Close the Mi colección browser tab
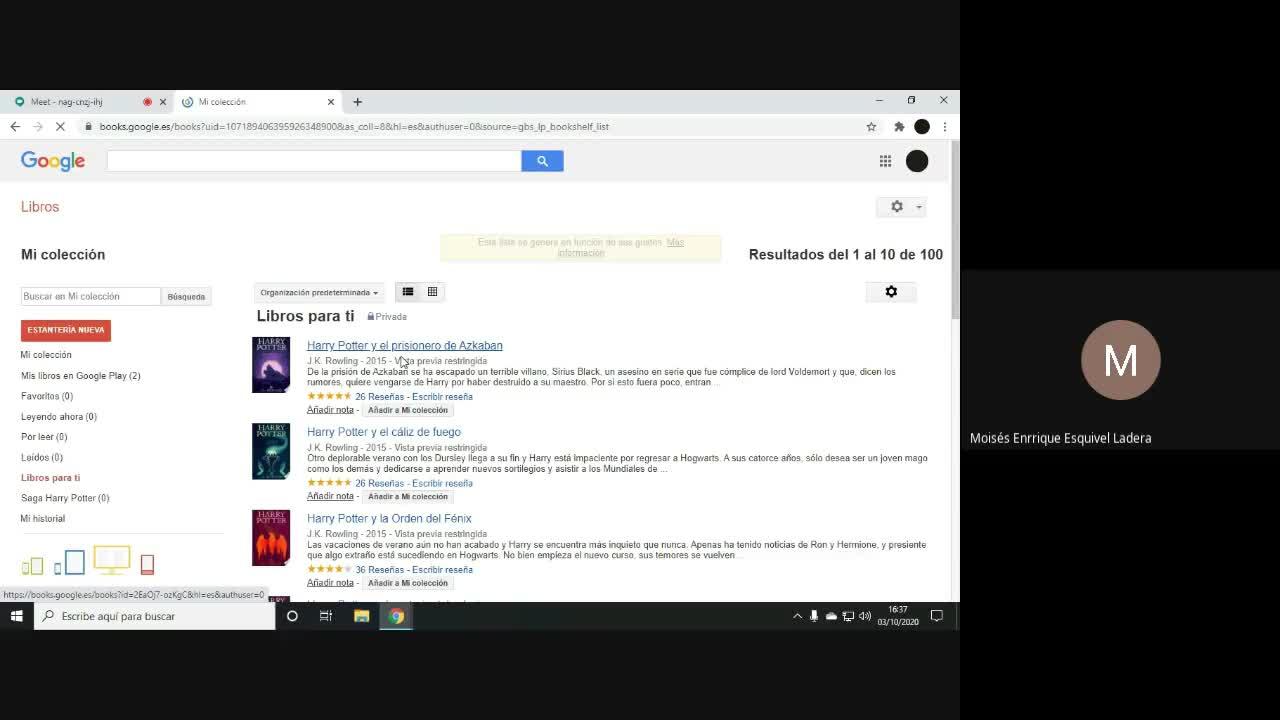 coord(331,102)
